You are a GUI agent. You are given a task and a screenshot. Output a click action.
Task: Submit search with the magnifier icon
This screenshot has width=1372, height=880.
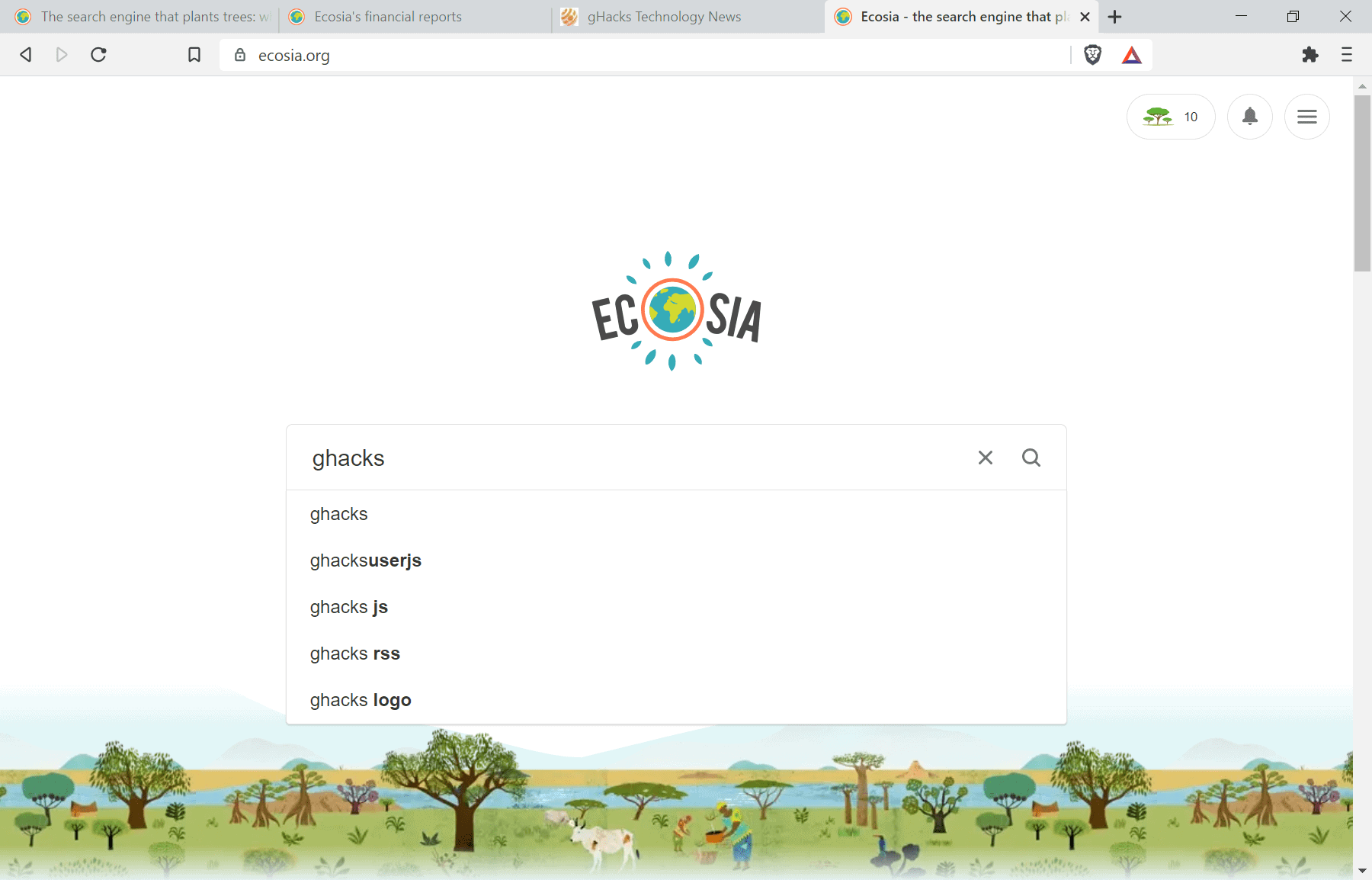[1031, 458]
